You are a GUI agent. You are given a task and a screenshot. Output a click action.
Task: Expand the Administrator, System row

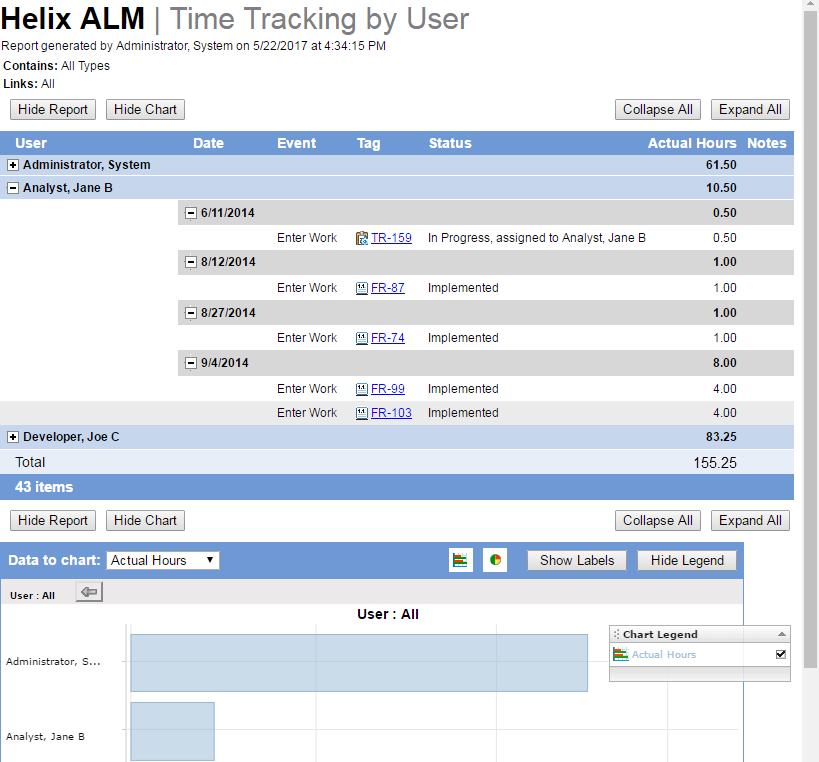coord(13,165)
